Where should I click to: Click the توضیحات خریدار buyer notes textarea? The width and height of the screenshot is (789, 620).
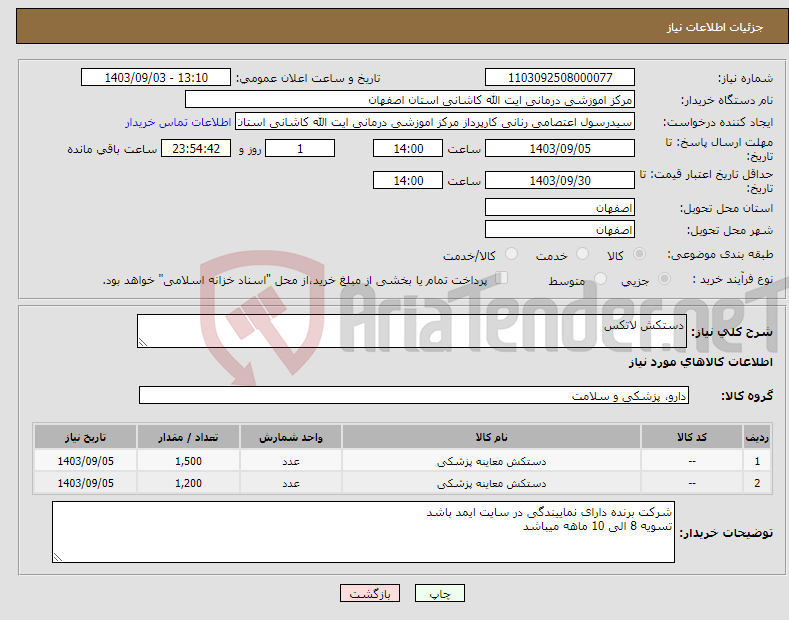363,532
